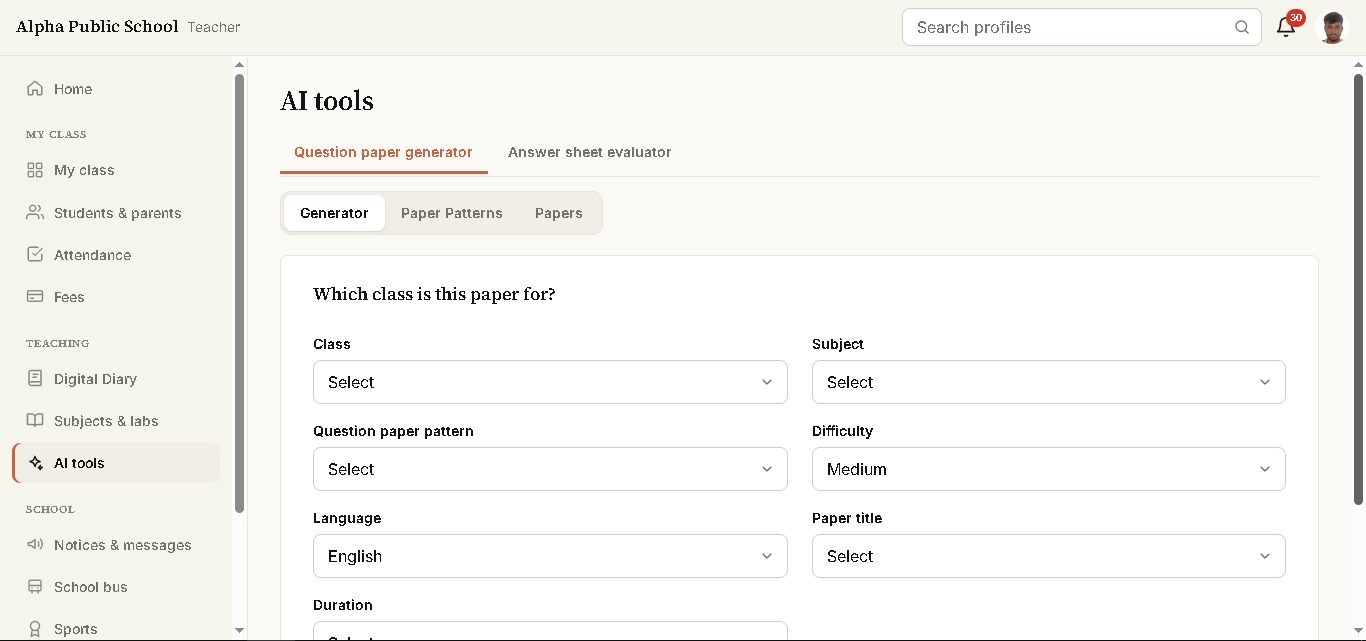Click 'Which class is this paper for?' text
This screenshot has height=641, width=1366.
point(434,294)
